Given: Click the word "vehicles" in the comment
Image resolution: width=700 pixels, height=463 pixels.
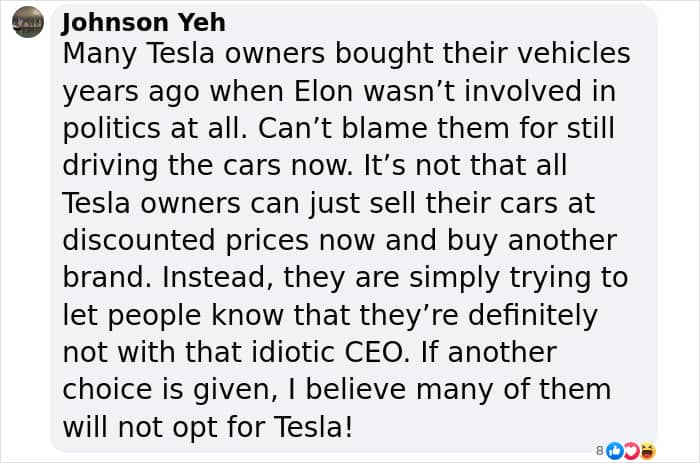Looking at the screenshot, I should point(559,54).
